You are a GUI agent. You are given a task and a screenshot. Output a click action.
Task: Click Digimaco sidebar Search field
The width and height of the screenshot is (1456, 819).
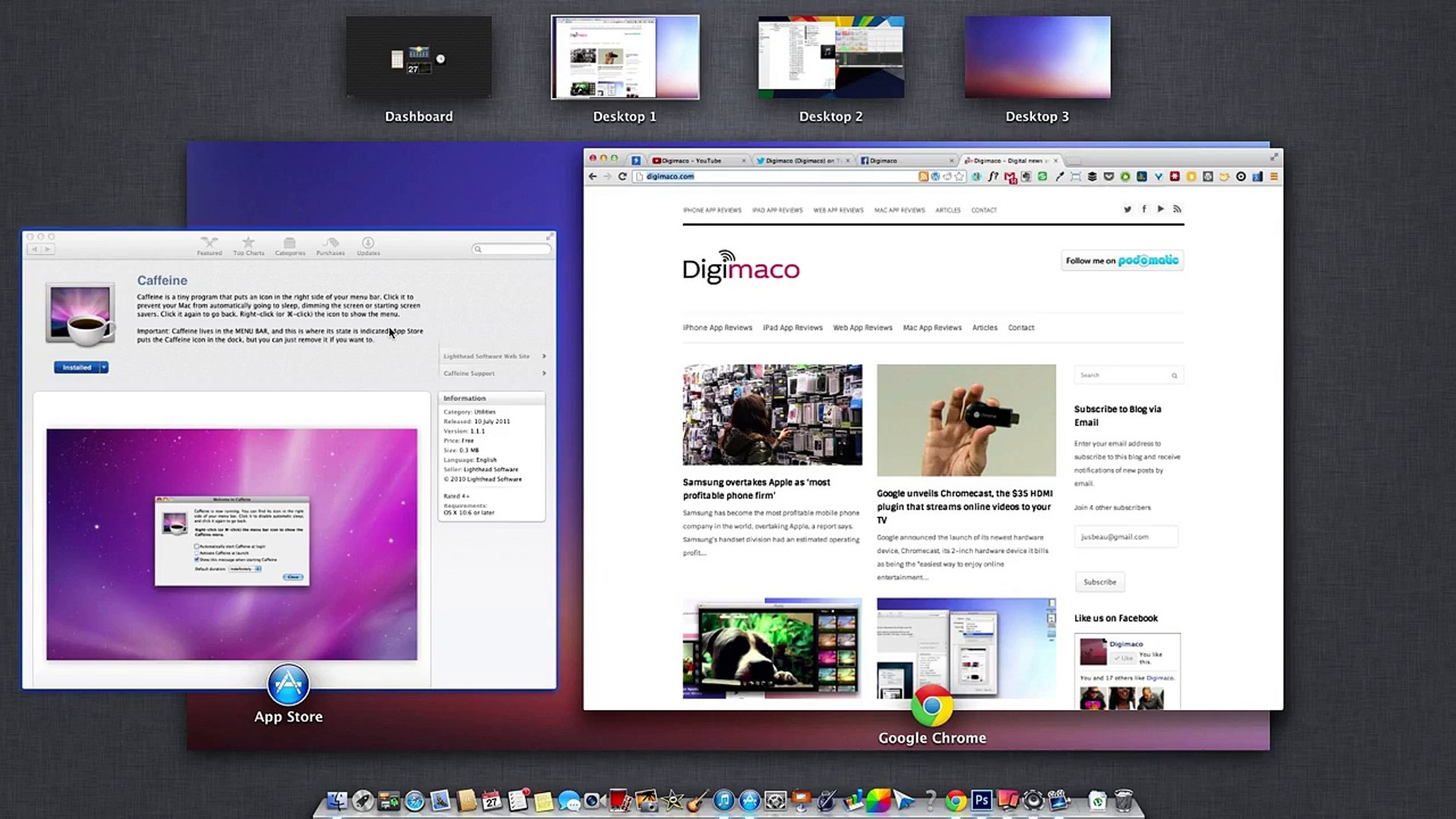1128,375
